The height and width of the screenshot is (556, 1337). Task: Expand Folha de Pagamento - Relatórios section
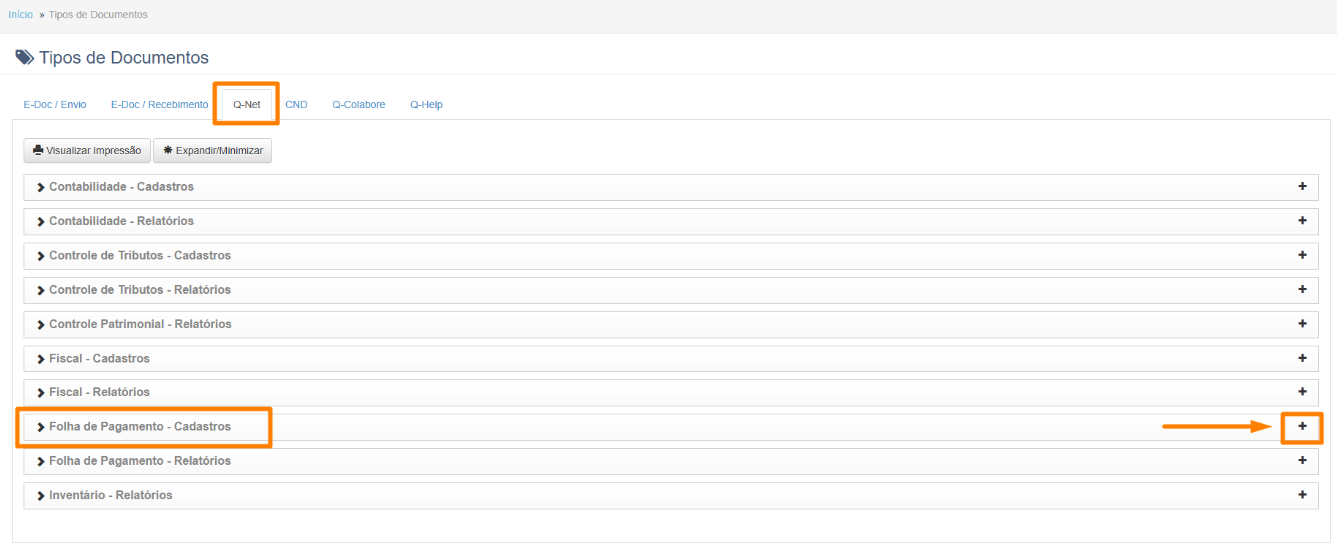(139, 461)
